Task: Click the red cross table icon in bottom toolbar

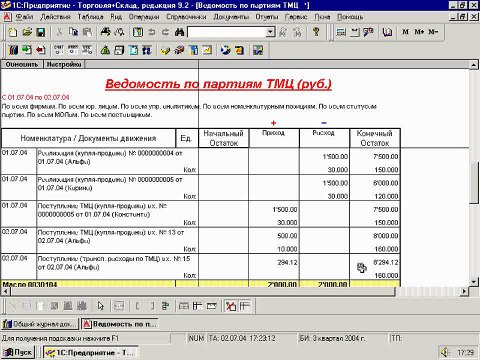Action: coord(230,306)
